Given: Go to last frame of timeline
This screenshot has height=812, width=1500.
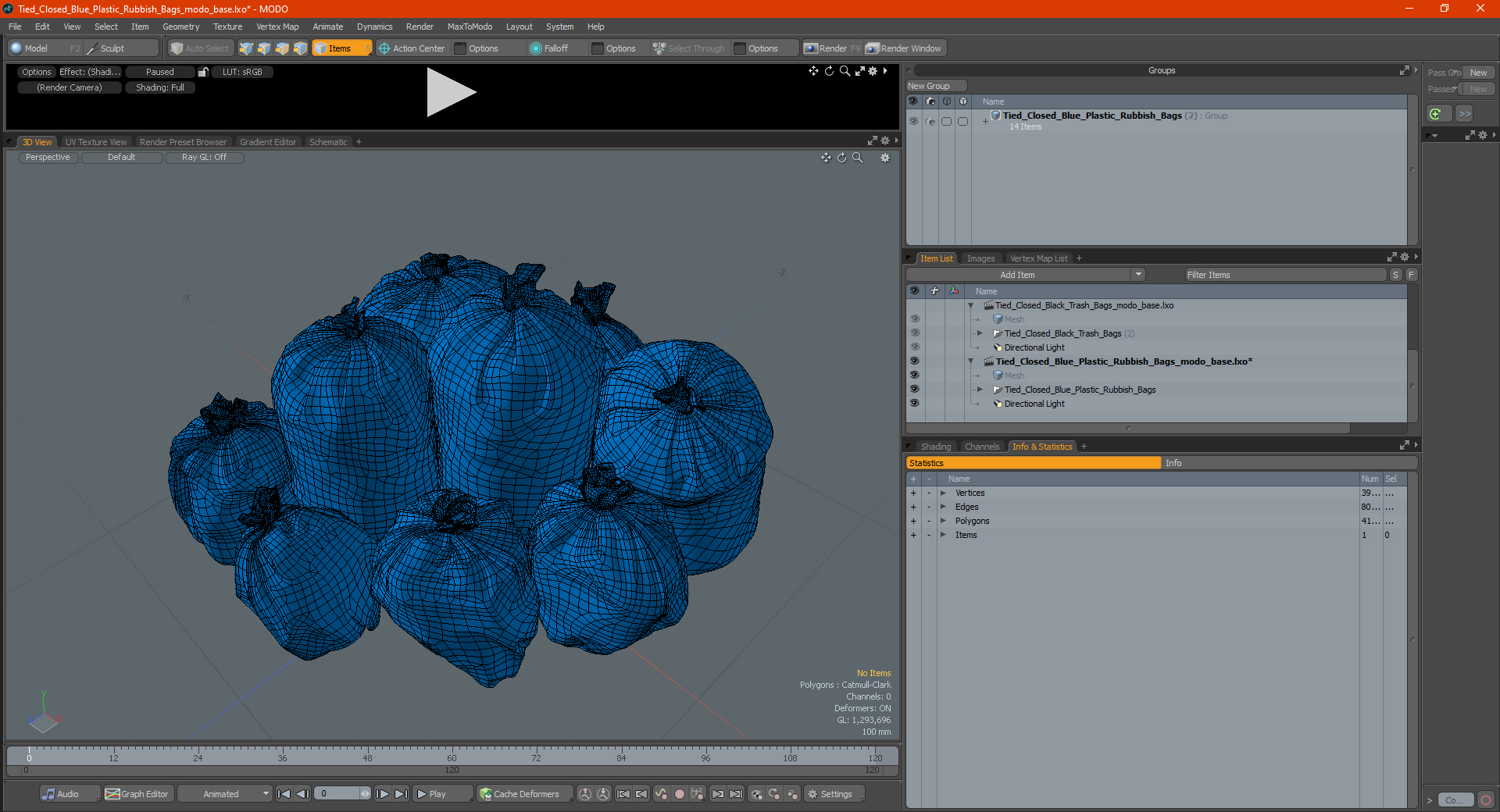Looking at the screenshot, I should pos(401,794).
